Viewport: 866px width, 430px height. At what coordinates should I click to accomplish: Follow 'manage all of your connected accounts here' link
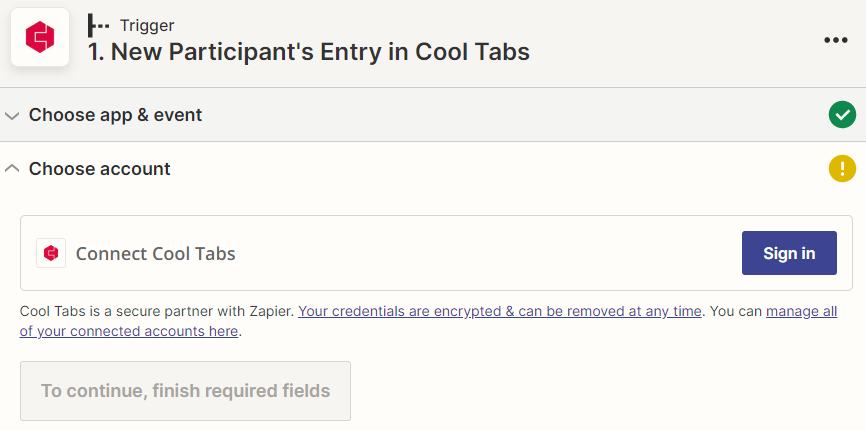pyautogui.click(x=429, y=321)
